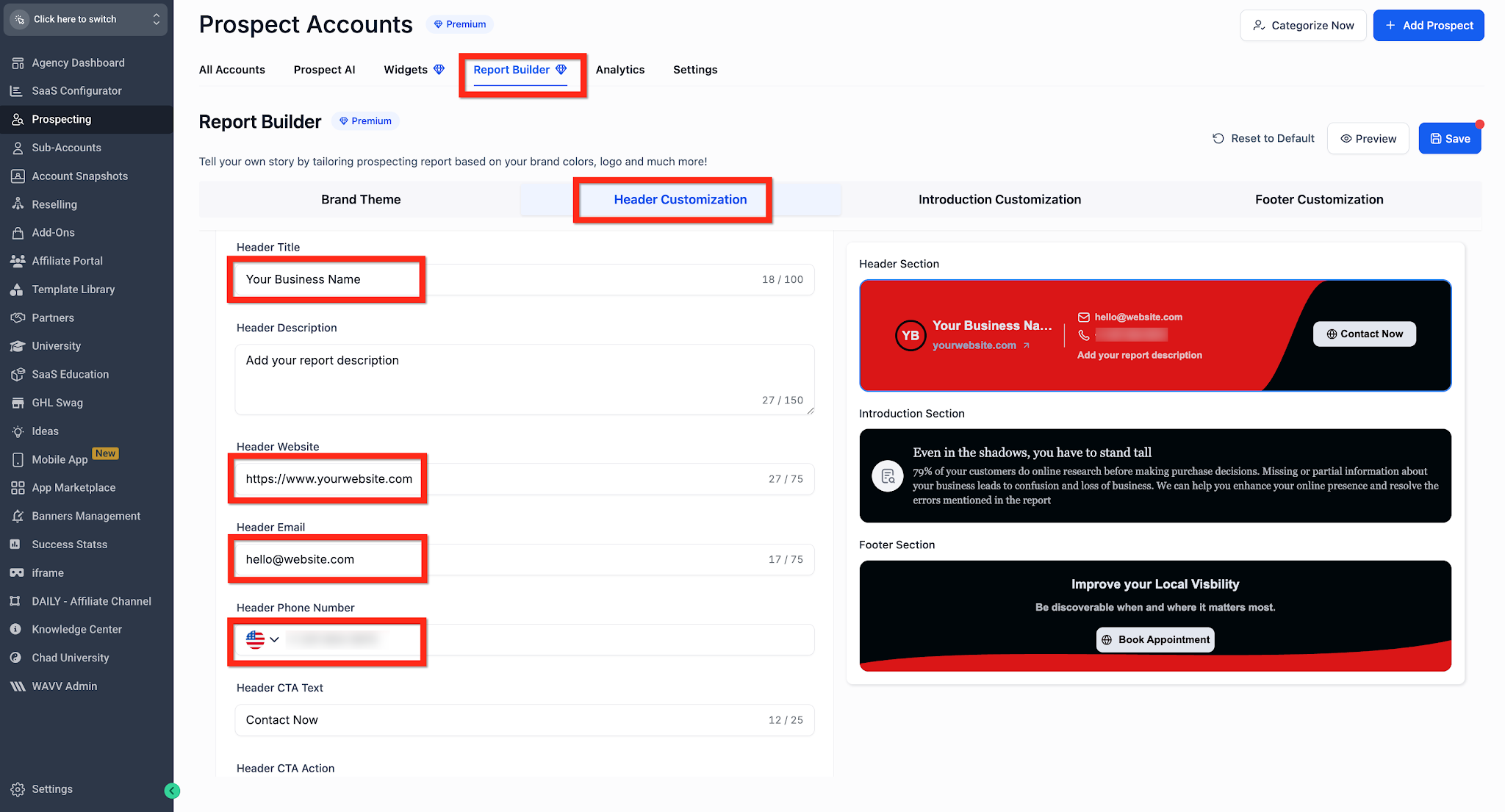Open Add-Ons via its bag icon
1505x812 pixels.
click(x=18, y=233)
